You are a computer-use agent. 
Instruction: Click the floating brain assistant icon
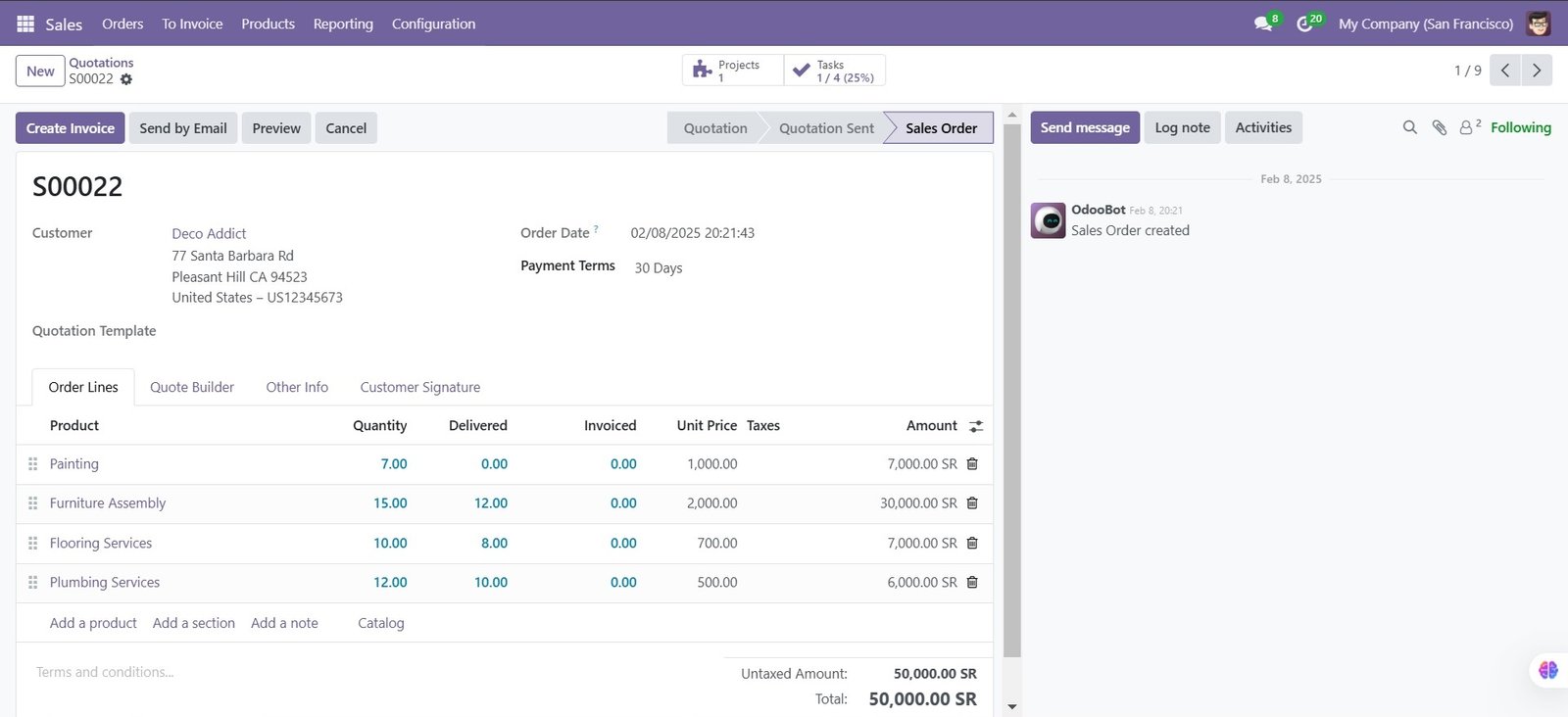[x=1548, y=670]
